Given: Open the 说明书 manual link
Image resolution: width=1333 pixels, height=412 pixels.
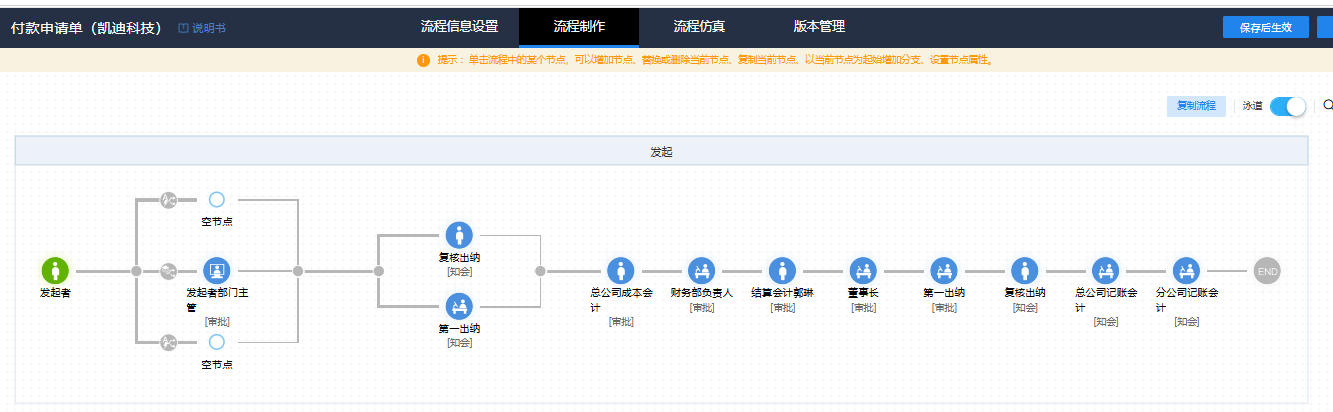Looking at the screenshot, I should click(208, 28).
